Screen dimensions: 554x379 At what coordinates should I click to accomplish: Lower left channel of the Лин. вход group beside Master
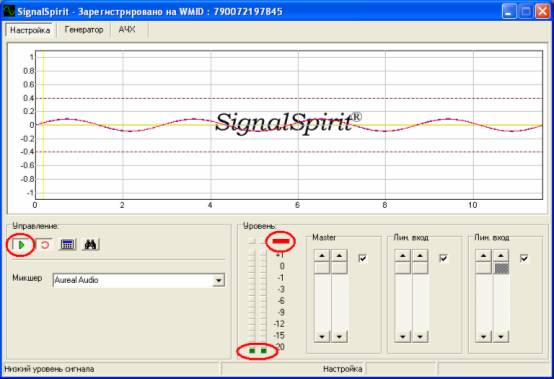point(402,337)
